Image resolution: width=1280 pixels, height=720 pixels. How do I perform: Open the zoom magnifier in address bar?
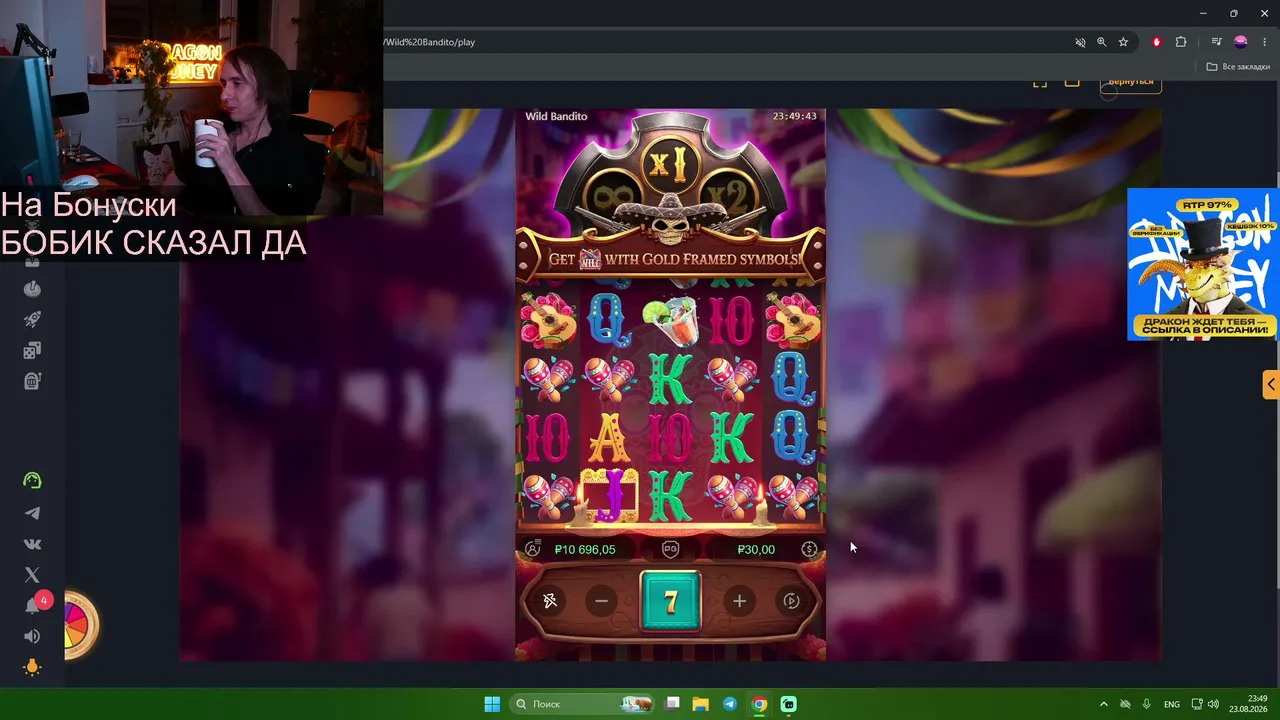click(1102, 42)
